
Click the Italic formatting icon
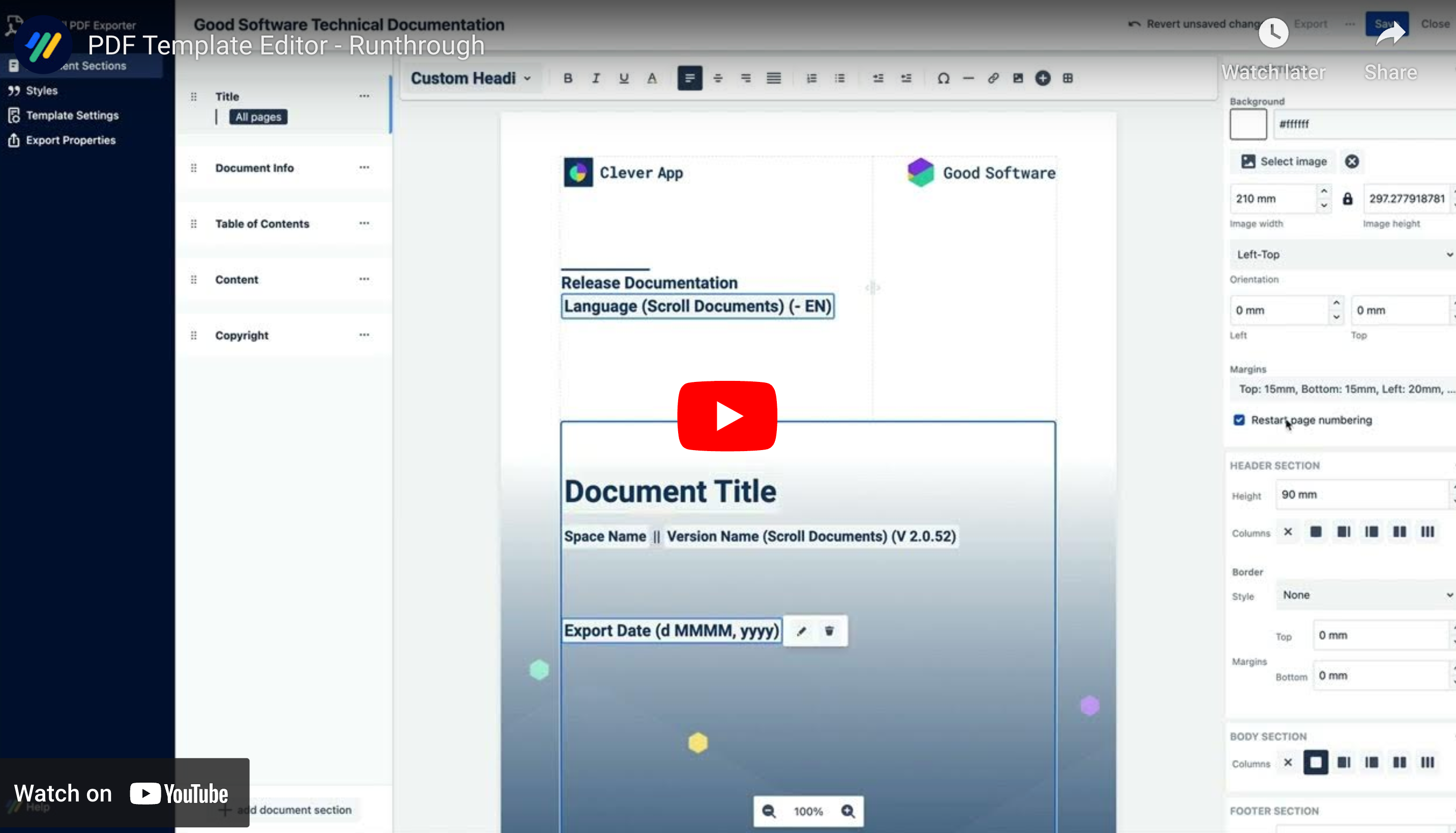(595, 78)
